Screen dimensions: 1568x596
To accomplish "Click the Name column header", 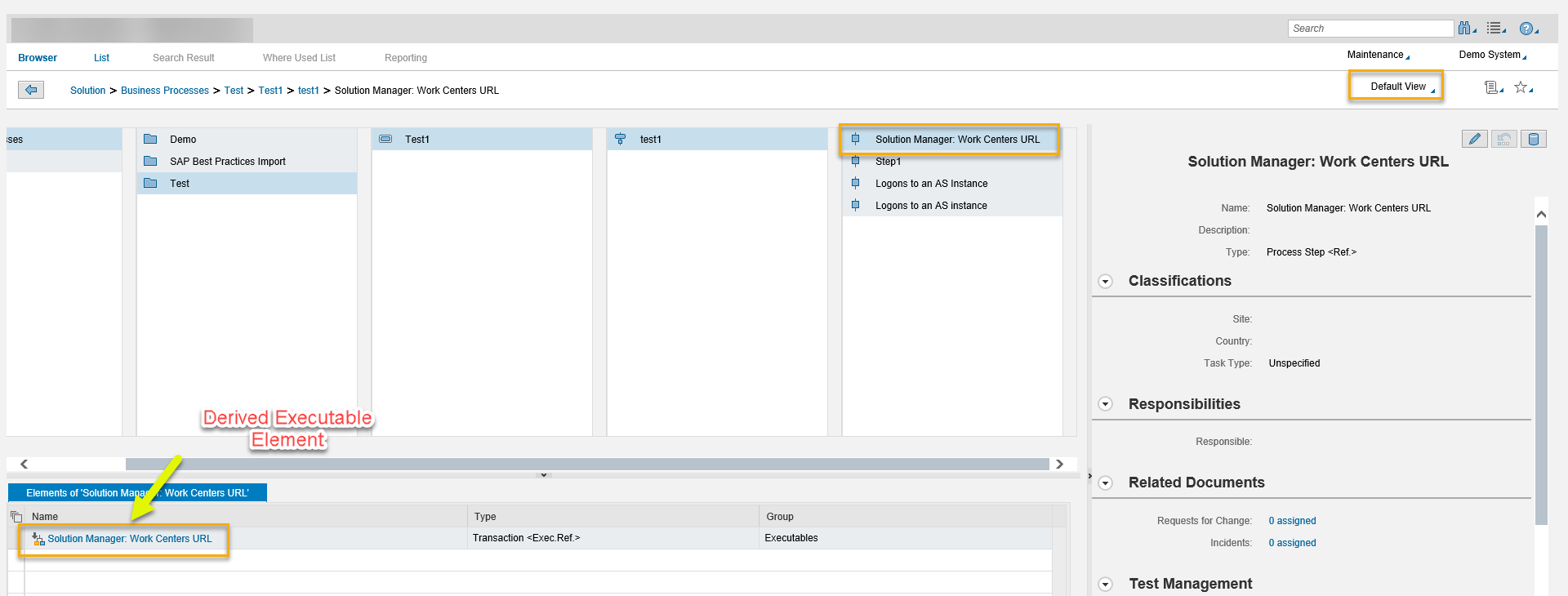I will click(246, 517).
